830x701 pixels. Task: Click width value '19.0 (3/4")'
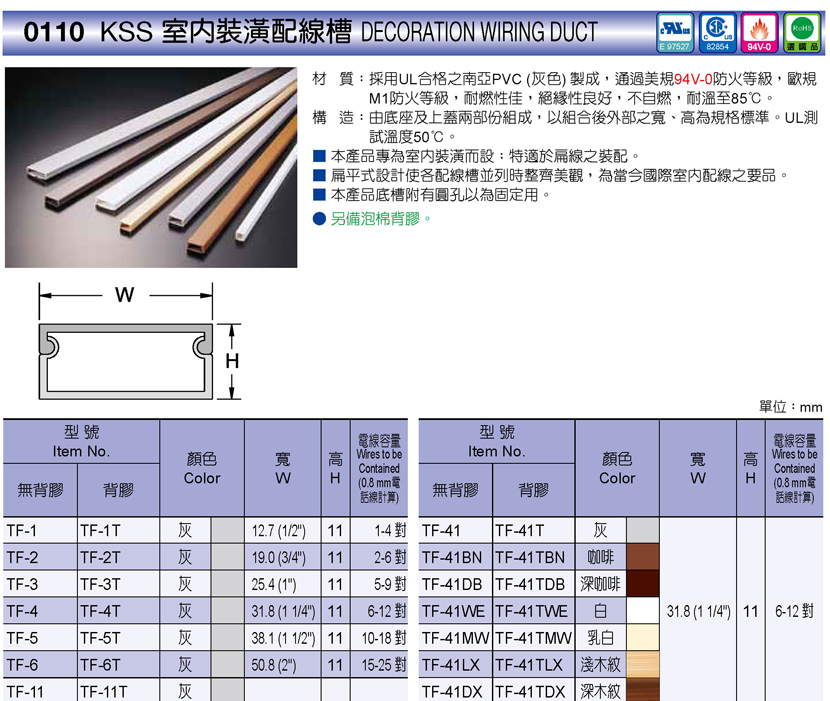(278, 557)
